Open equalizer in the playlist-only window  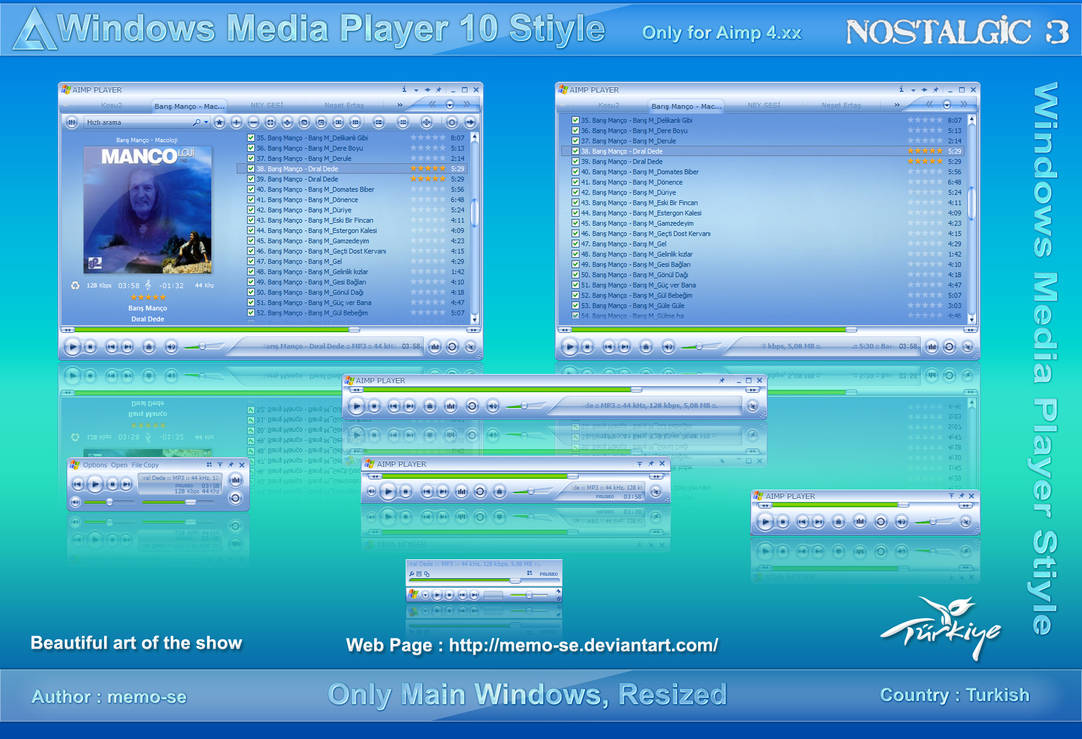pyautogui.click(x=932, y=347)
